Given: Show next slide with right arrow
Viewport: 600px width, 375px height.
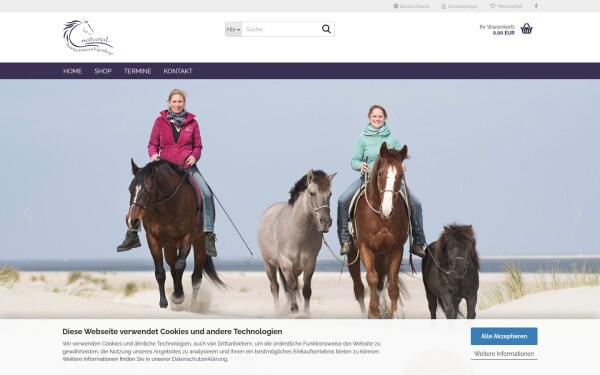Looking at the screenshot, I should [577, 213].
